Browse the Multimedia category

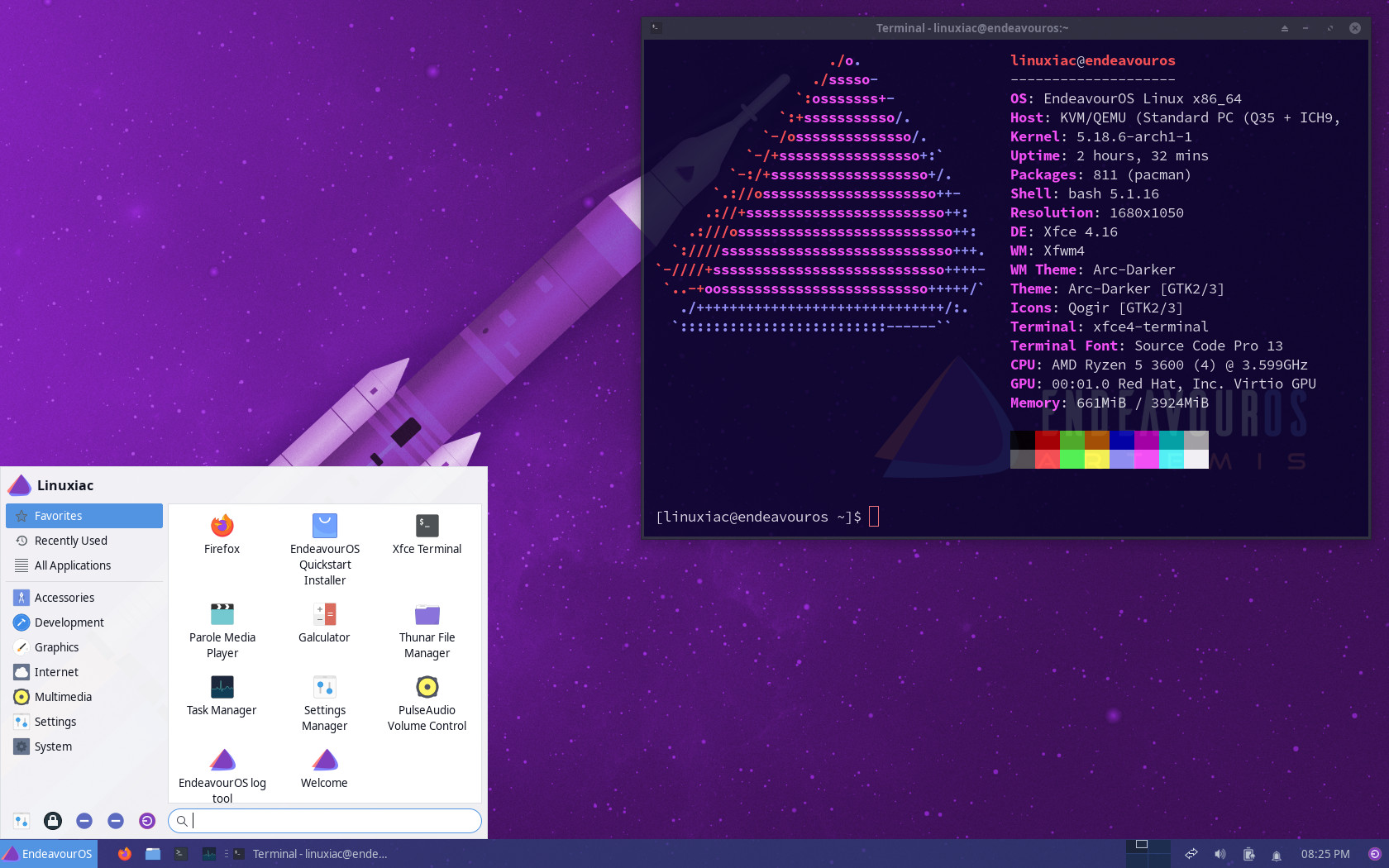pyautogui.click(x=84, y=697)
